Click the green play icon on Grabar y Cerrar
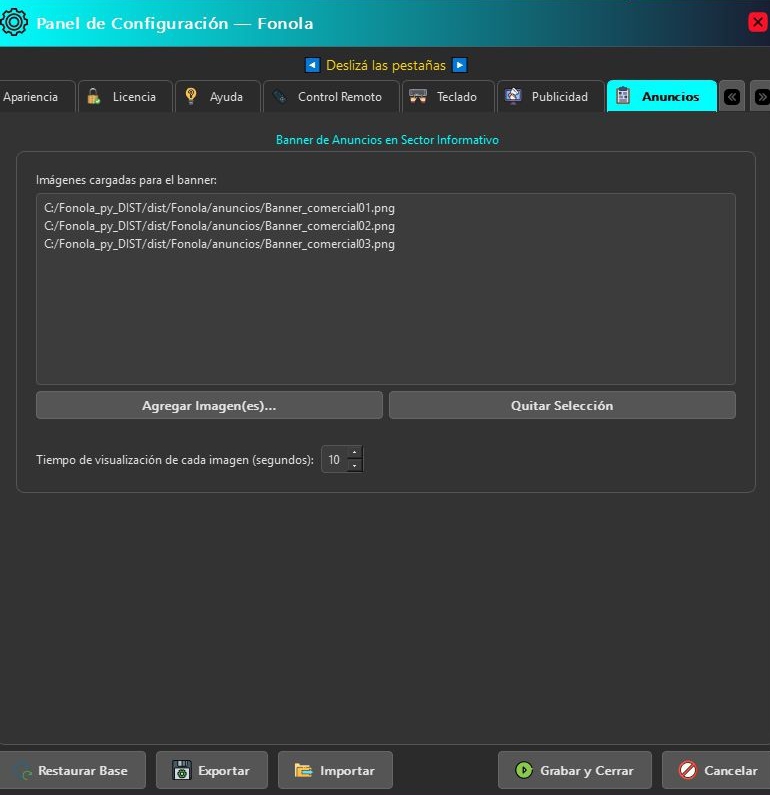 pos(524,770)
